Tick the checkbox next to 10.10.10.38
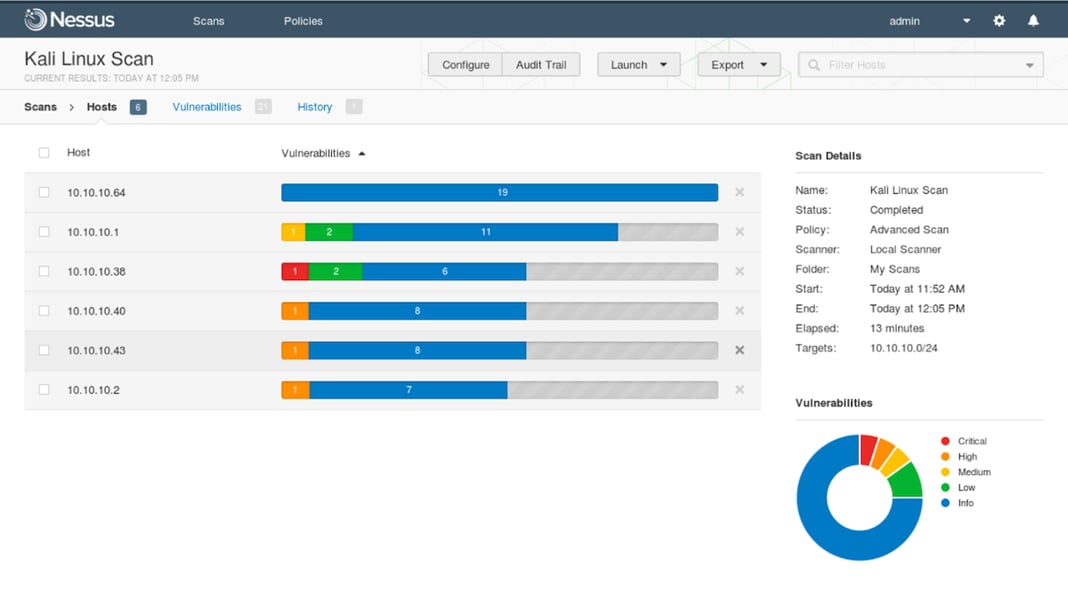The height and width of the screenshot is (598, 1068). coord(44,271)
